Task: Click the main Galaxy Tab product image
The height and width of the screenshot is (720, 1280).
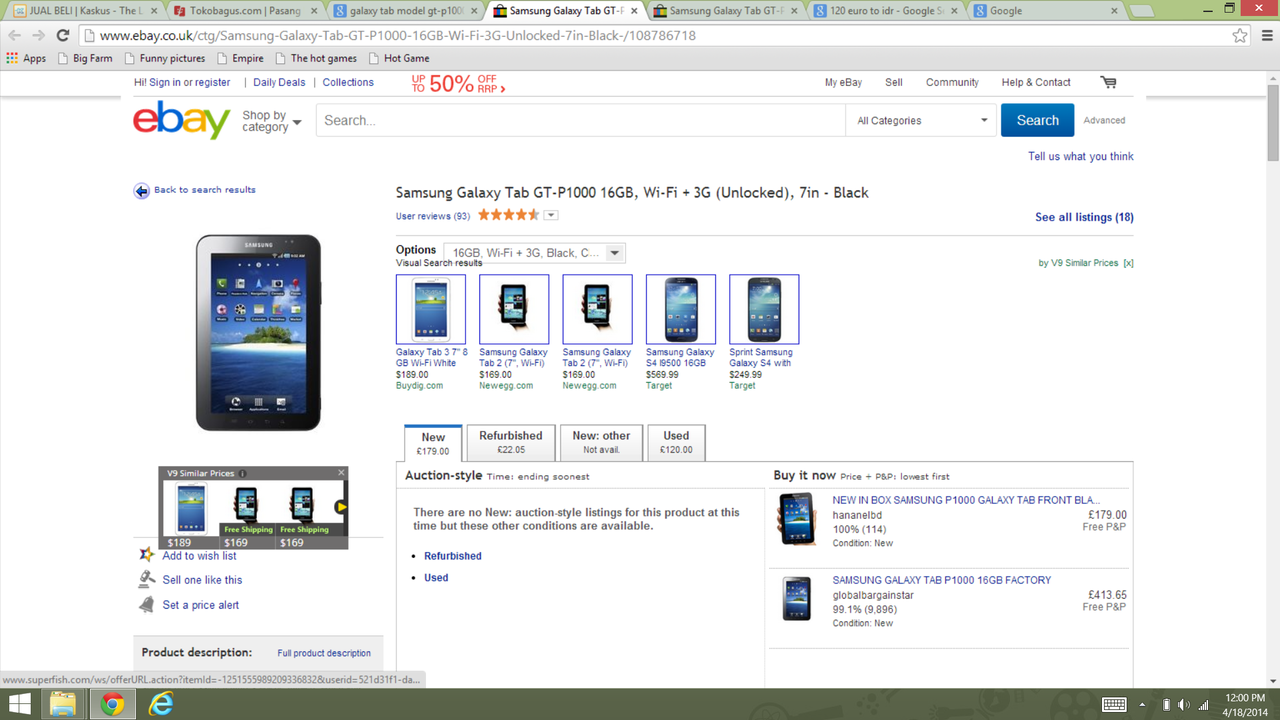Action: pyautogui.click(x=258, y=333)
